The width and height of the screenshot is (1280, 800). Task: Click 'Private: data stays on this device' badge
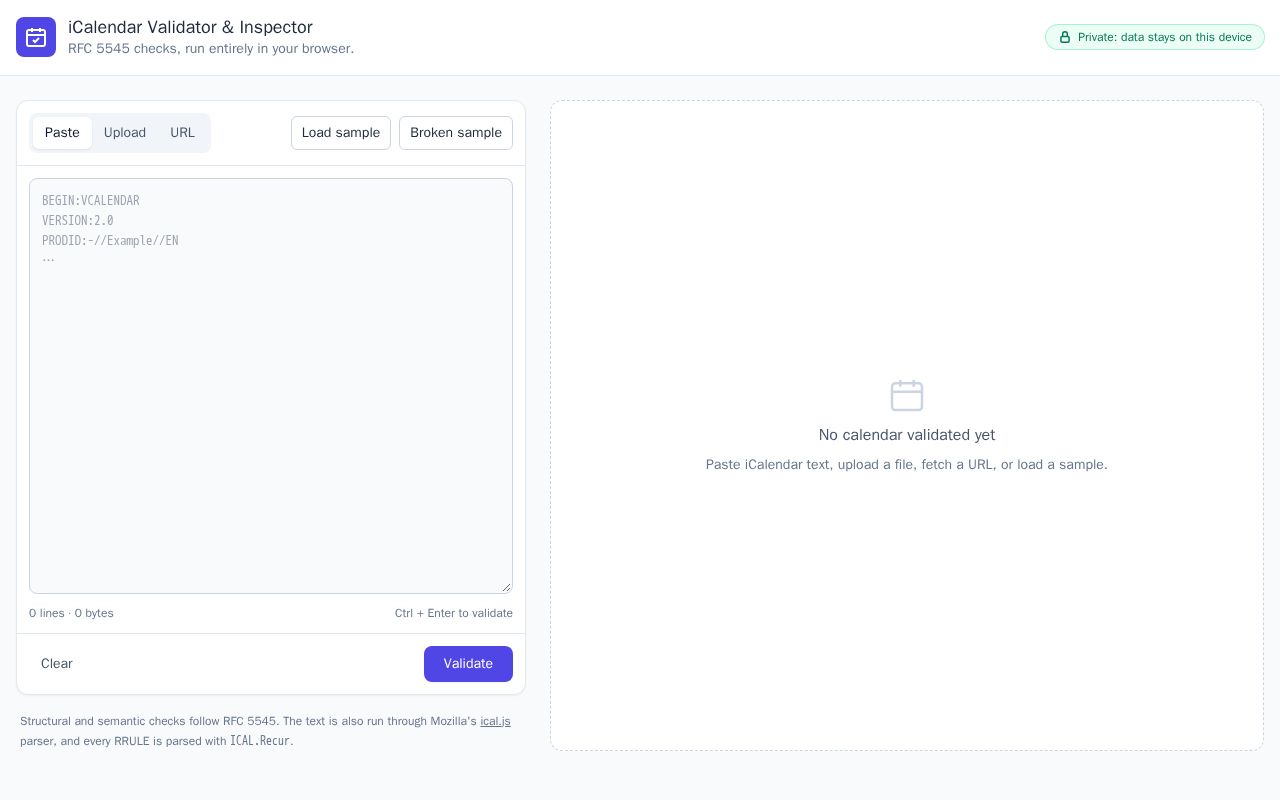[x=1155, y=37]
